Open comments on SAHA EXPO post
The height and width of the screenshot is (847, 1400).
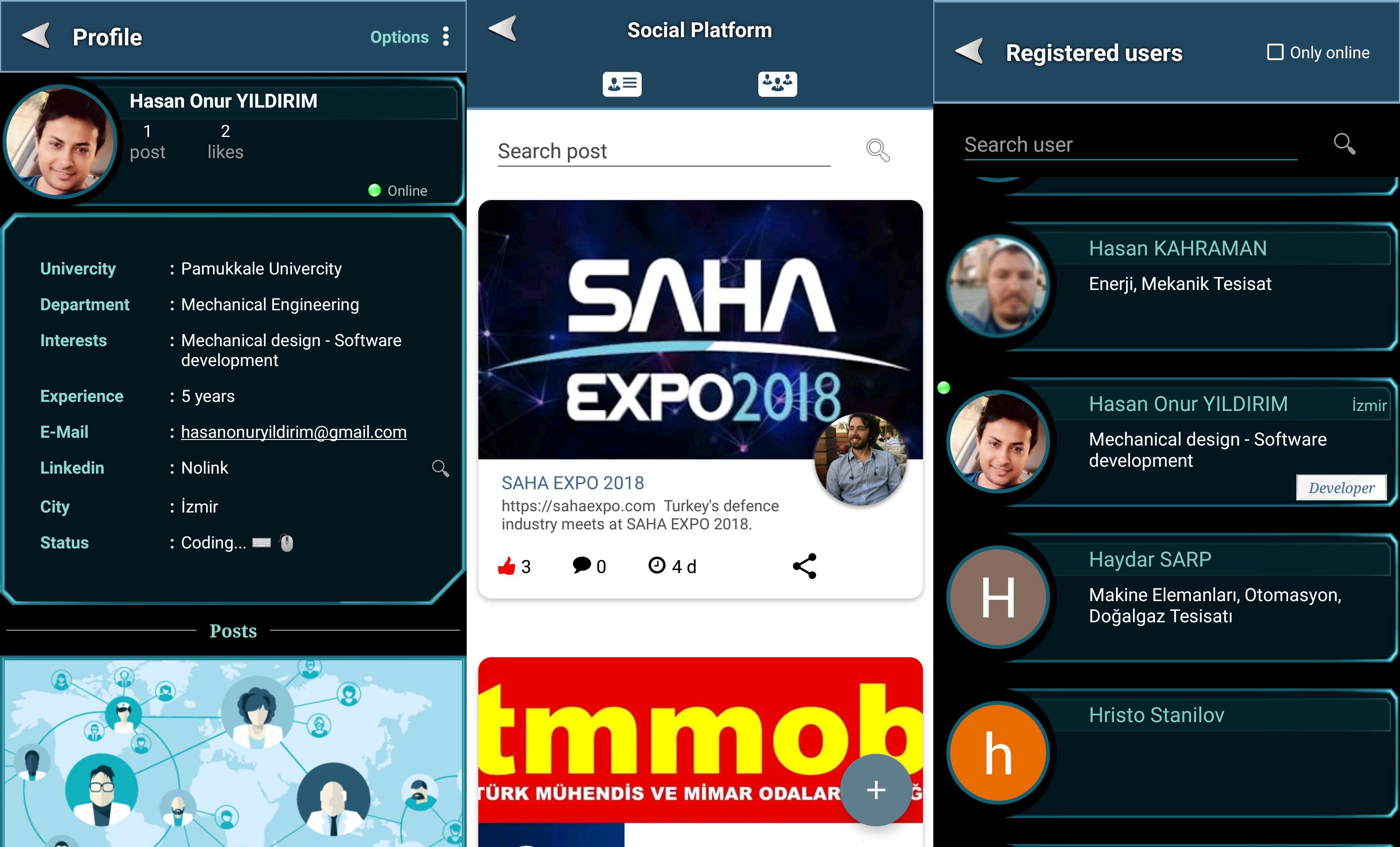pyautogui.click(x=582, y=565)
